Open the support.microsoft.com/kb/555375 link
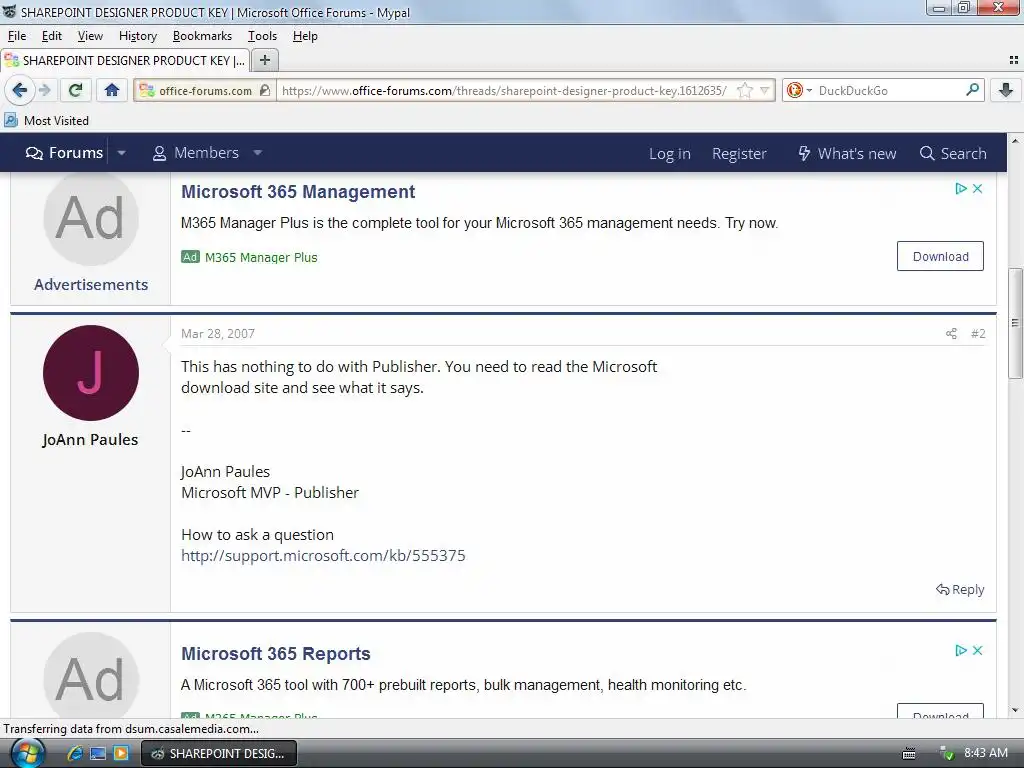This screenshot has width=1024, height=768. point(323,556)
